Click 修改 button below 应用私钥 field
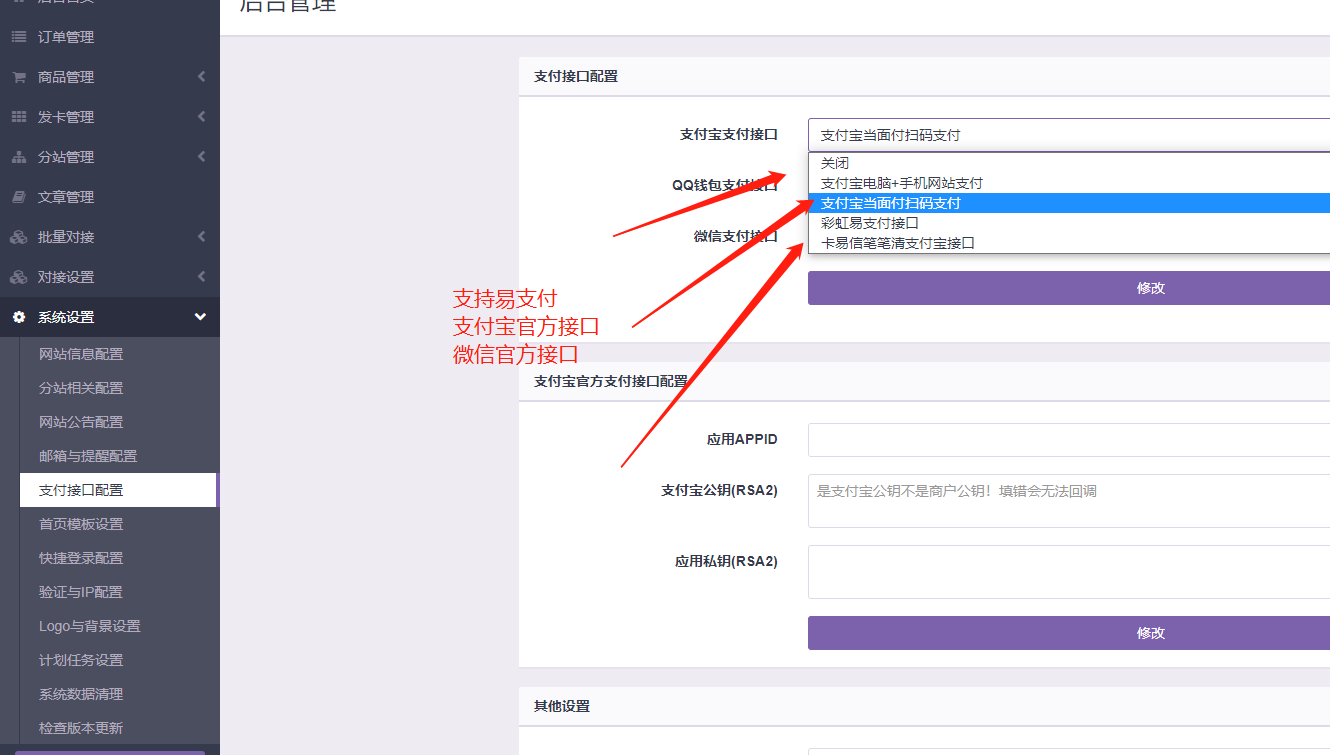1330x755 pixels. tap(1068, 633)
